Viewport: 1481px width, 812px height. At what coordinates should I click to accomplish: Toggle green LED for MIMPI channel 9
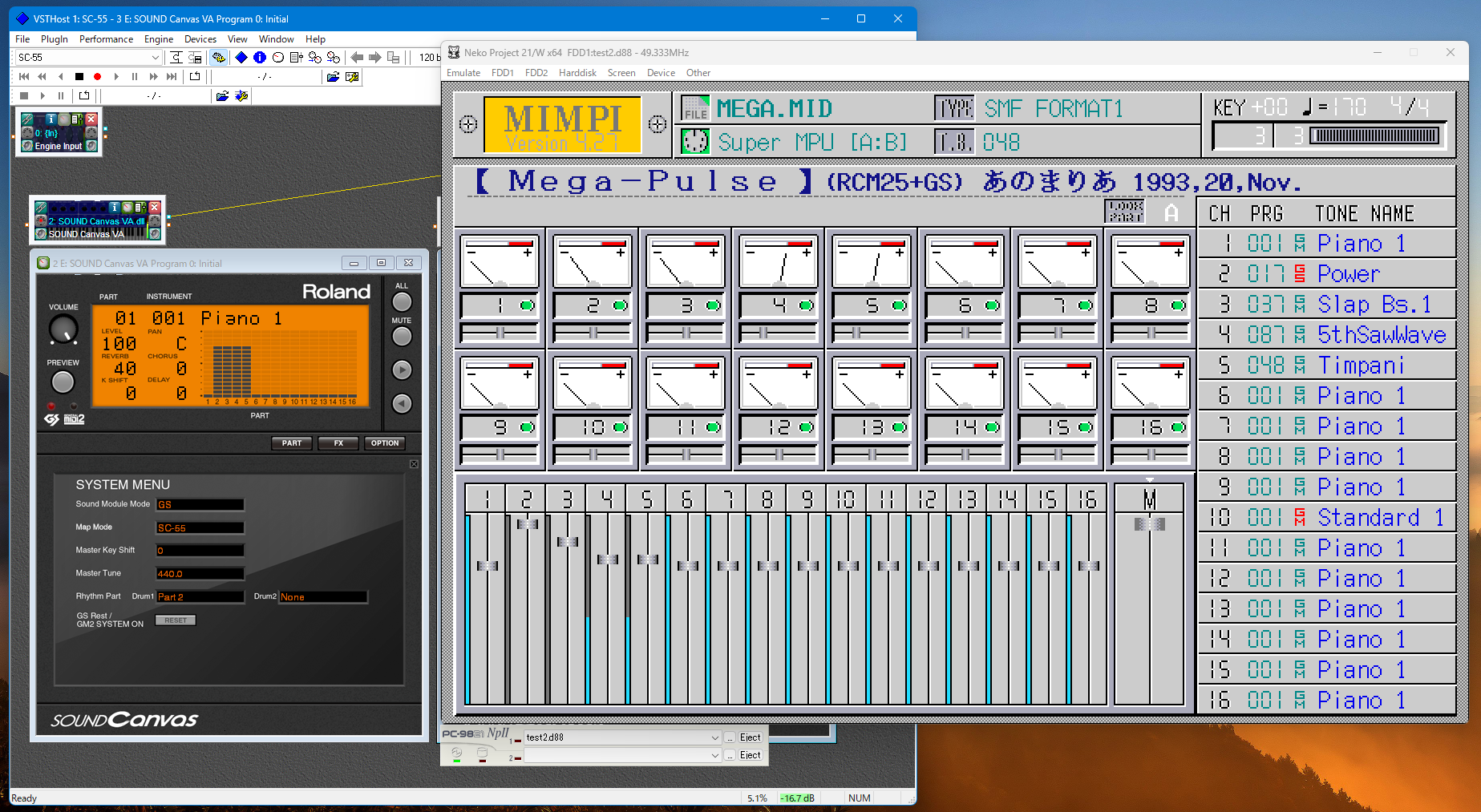point(527,427)
